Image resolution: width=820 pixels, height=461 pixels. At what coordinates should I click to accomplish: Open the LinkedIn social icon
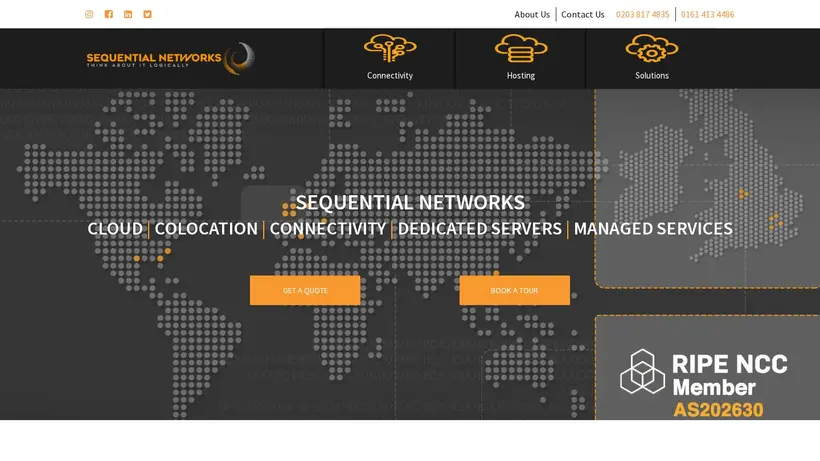(128, 14)
